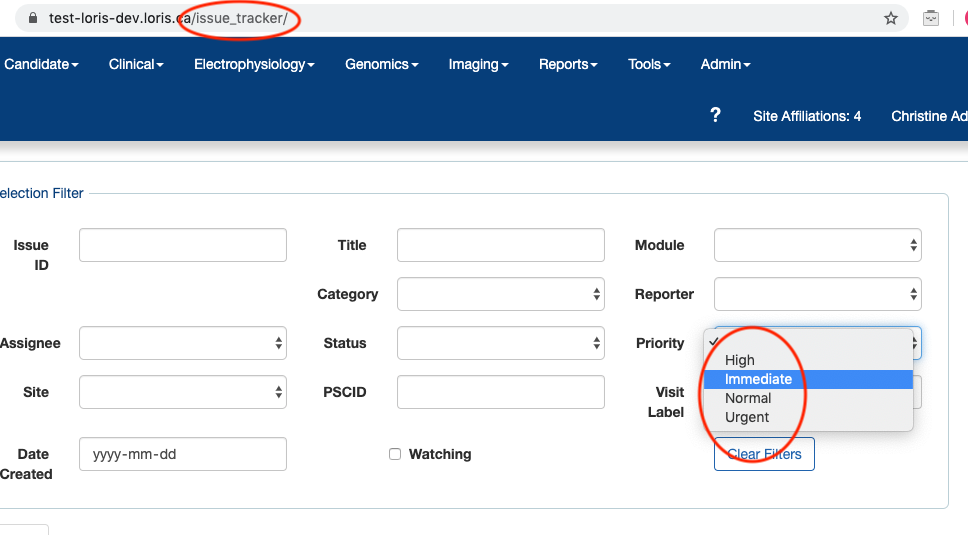Select Immediate priority option
Viewport: 968px width, 535px height.
pos(808,379)
